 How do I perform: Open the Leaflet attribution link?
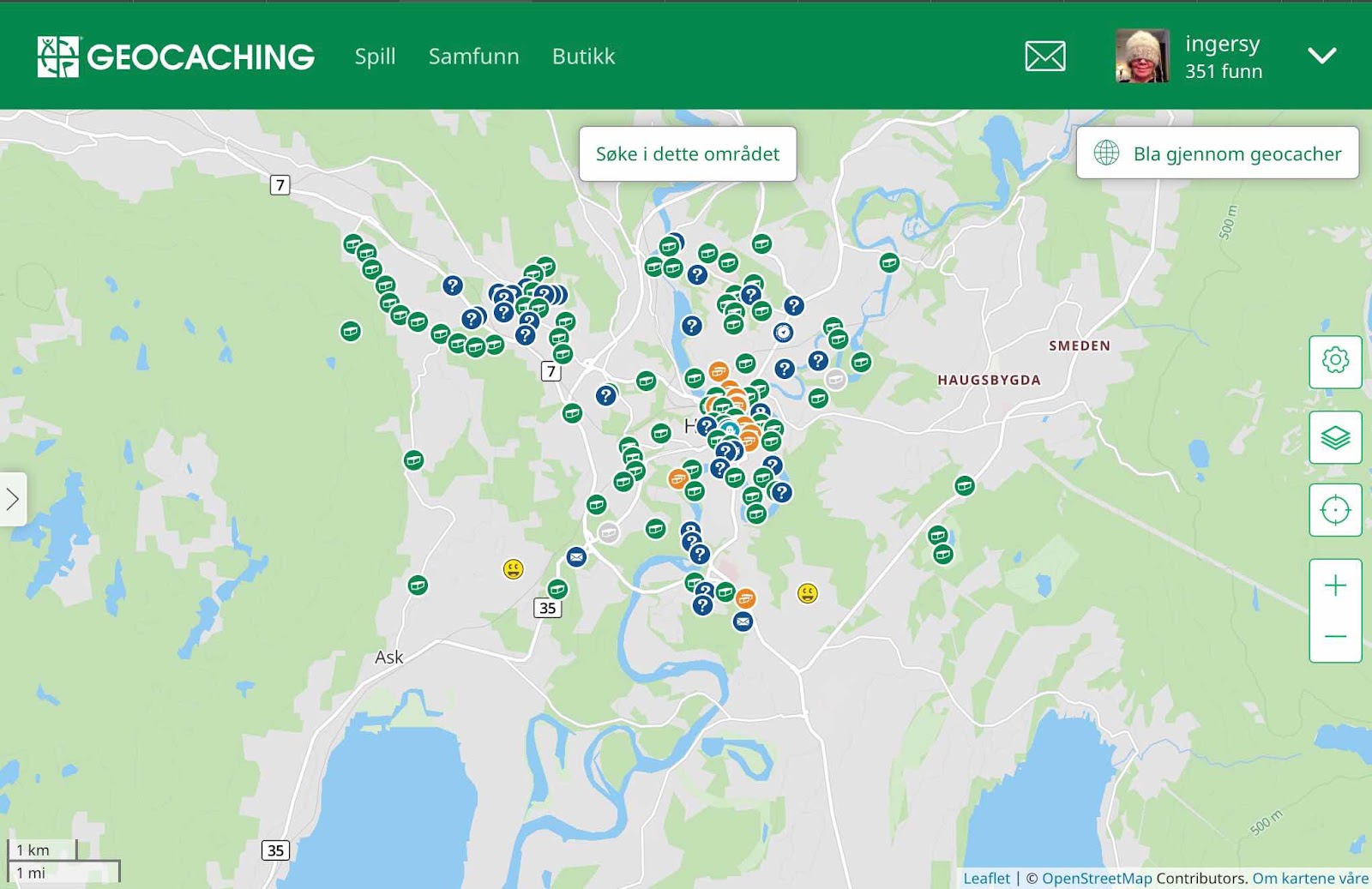(986, 878)
